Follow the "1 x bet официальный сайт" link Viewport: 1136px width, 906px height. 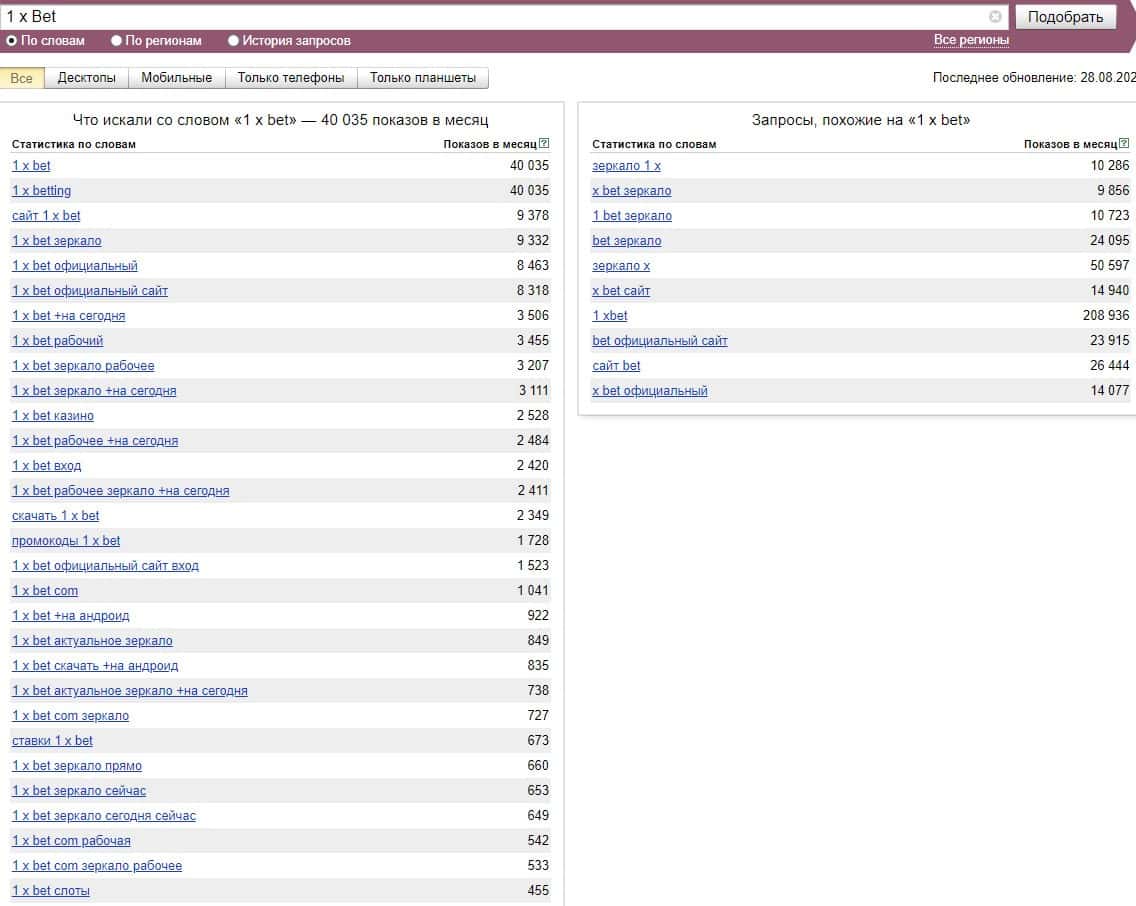[90, 291]
